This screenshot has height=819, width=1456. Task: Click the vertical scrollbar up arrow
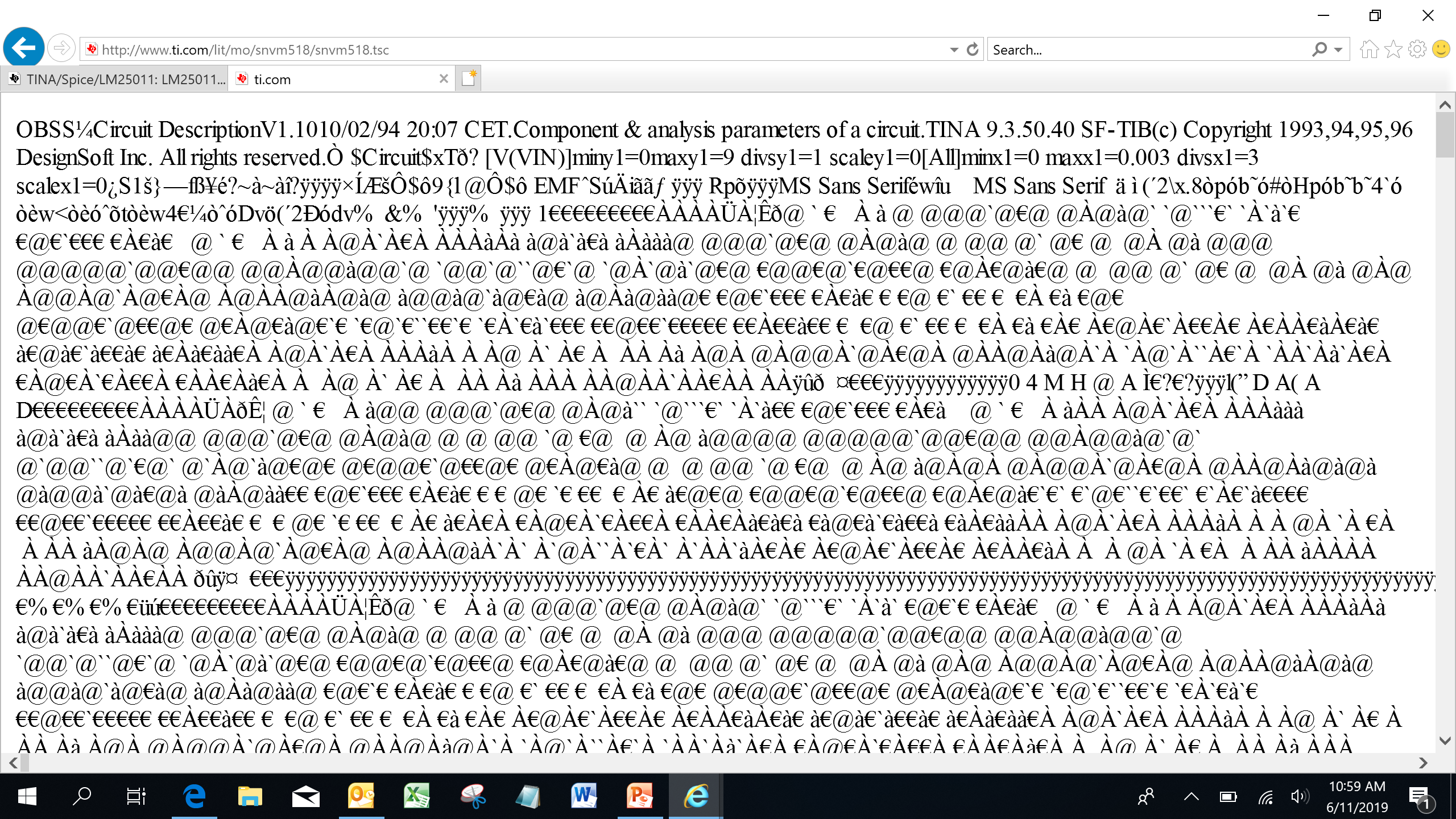(x=1445, y=105)
